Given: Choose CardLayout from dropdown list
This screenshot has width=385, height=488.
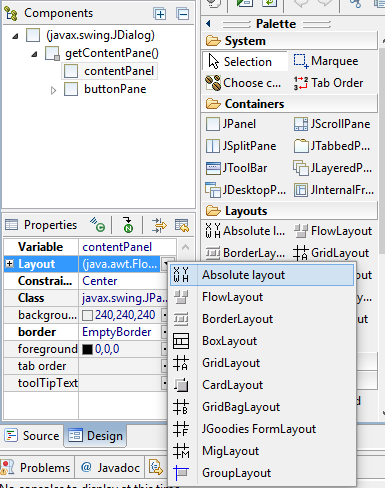Looking at the screenshot, I should click(262, 385).
